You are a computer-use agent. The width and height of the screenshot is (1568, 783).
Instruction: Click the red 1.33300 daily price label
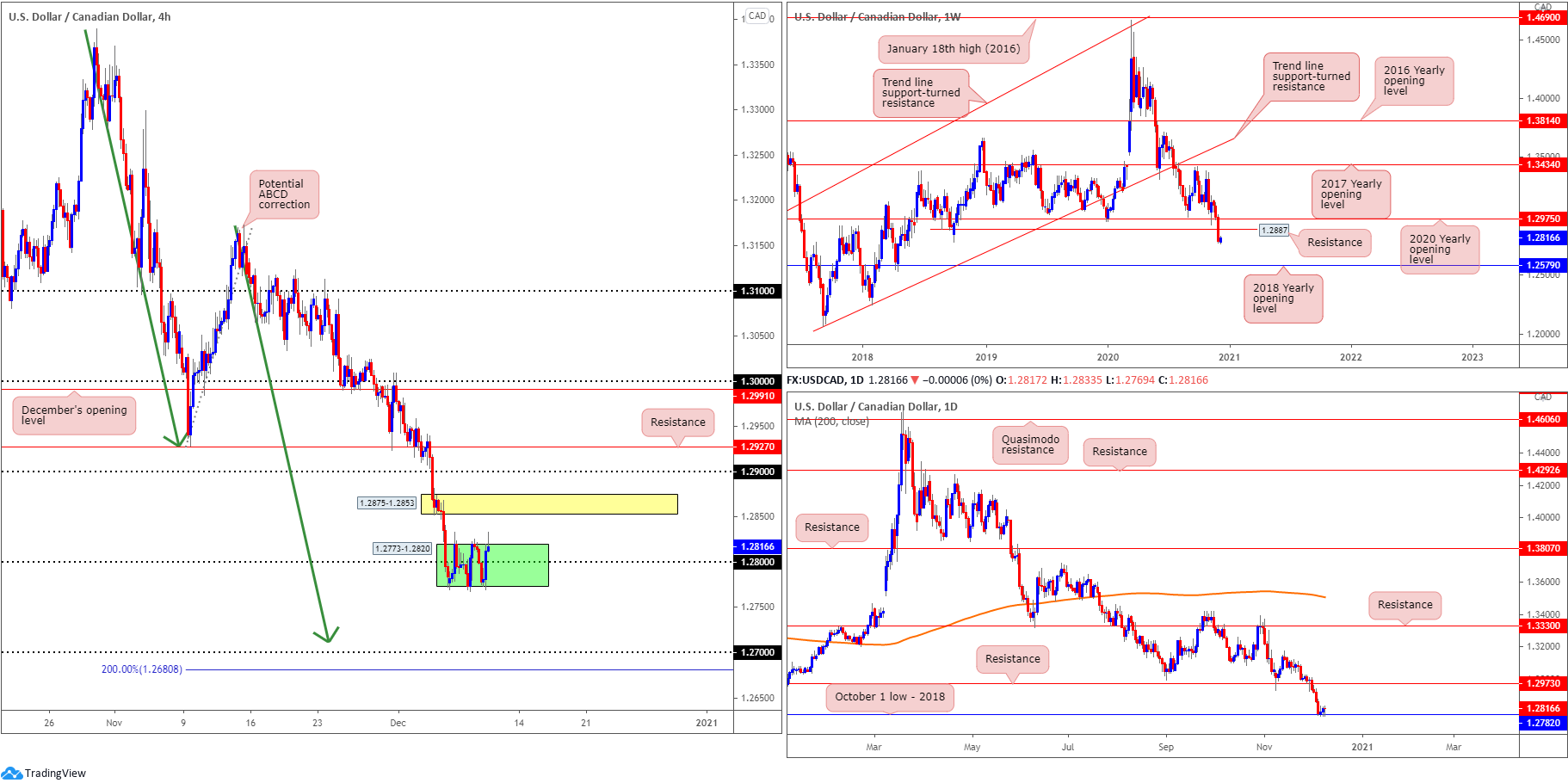1543,626
